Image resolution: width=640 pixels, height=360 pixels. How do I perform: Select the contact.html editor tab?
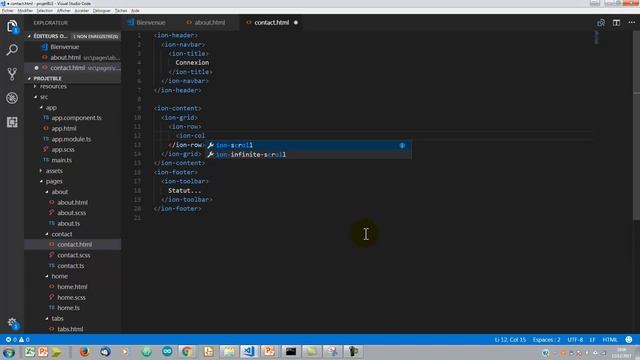pyautogui.click(x=271, y=22)
